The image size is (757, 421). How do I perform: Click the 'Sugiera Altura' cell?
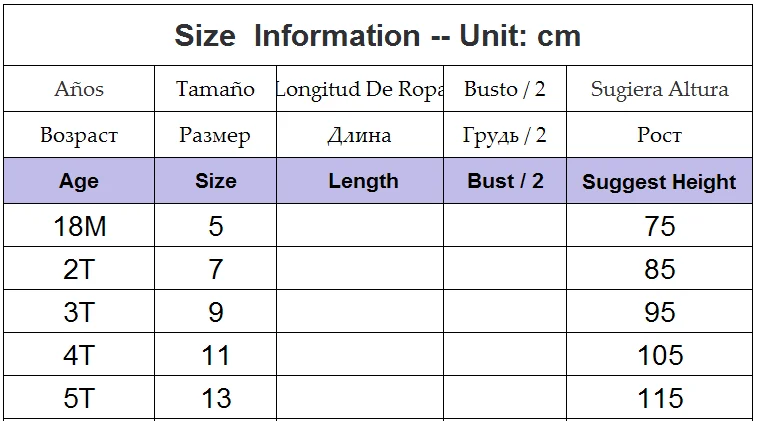659,89
